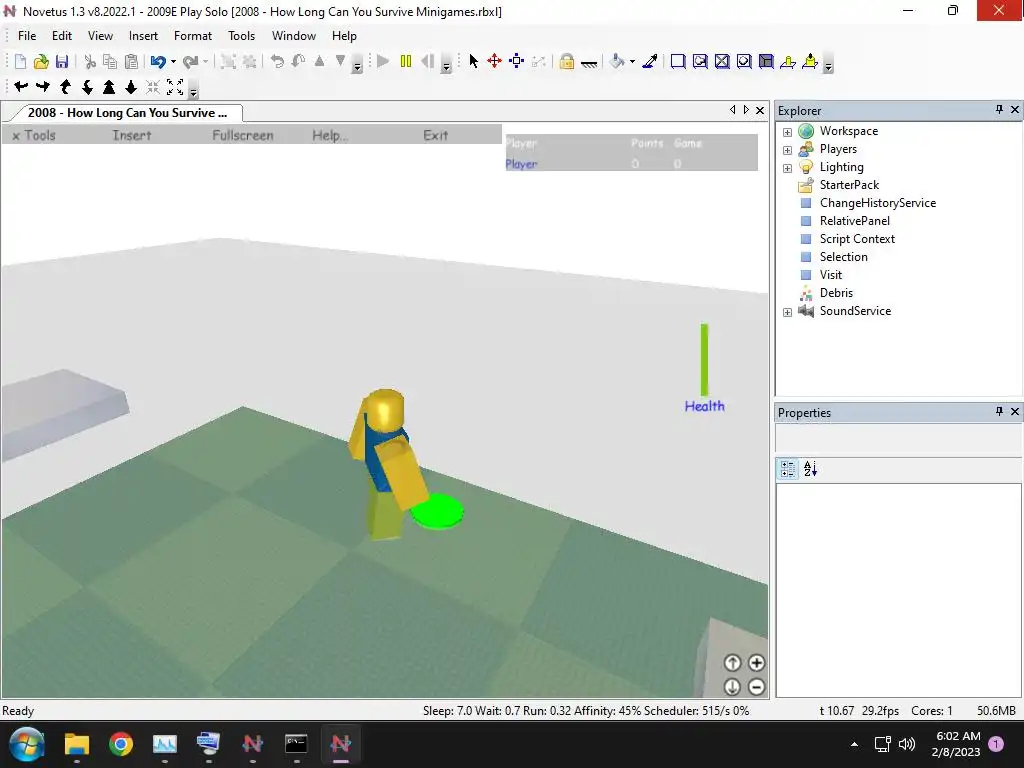Viewport: 1024px width, 768px height.
Task: Select the blue Resize handles tool
Action: point(517,61)
